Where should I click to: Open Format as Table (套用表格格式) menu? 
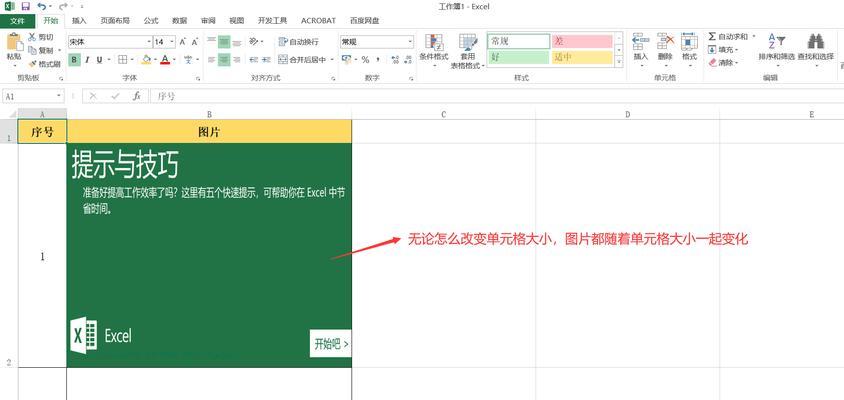click(x=468, y=51)
